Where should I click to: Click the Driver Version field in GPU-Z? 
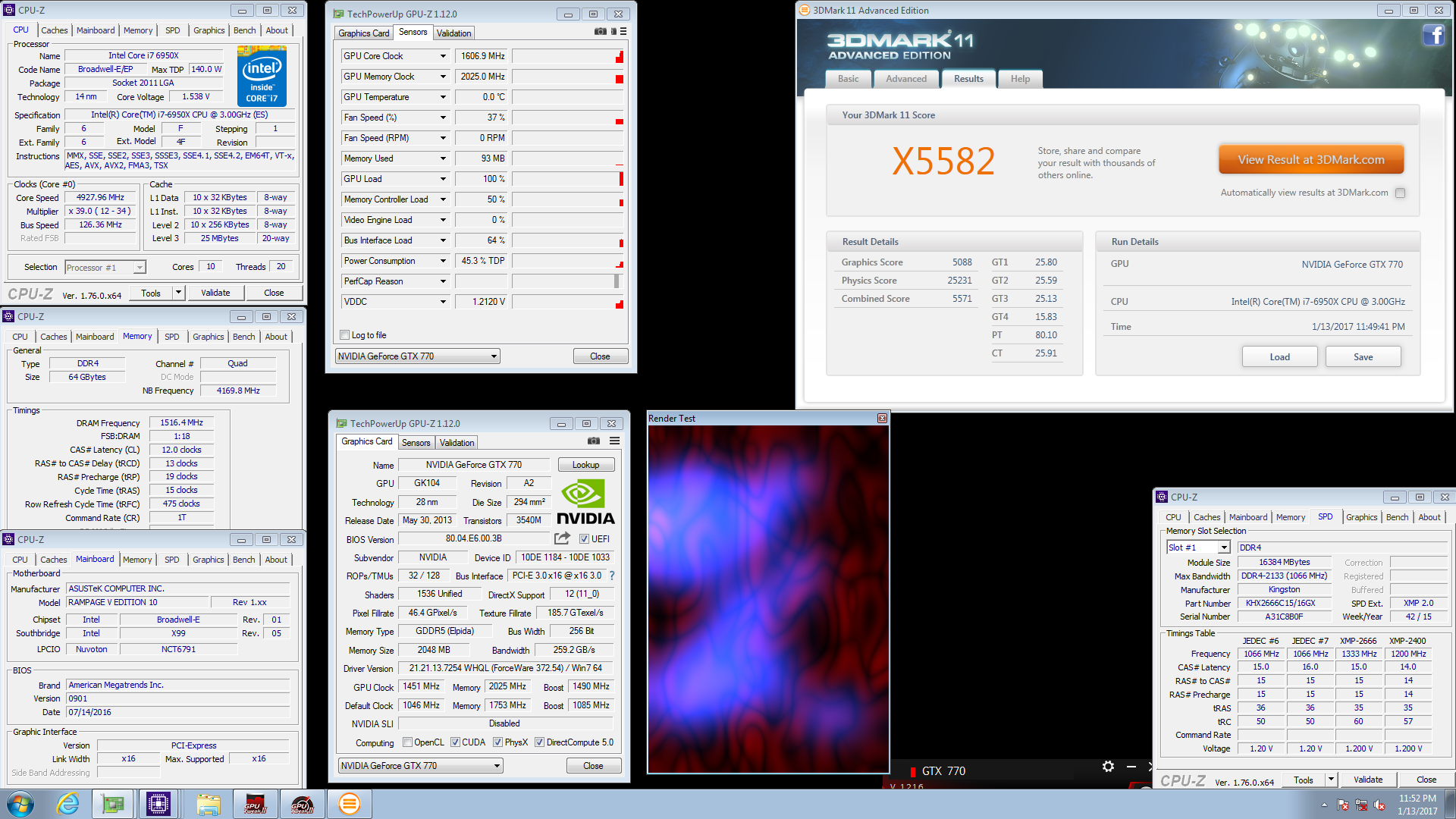pos(505,668)
